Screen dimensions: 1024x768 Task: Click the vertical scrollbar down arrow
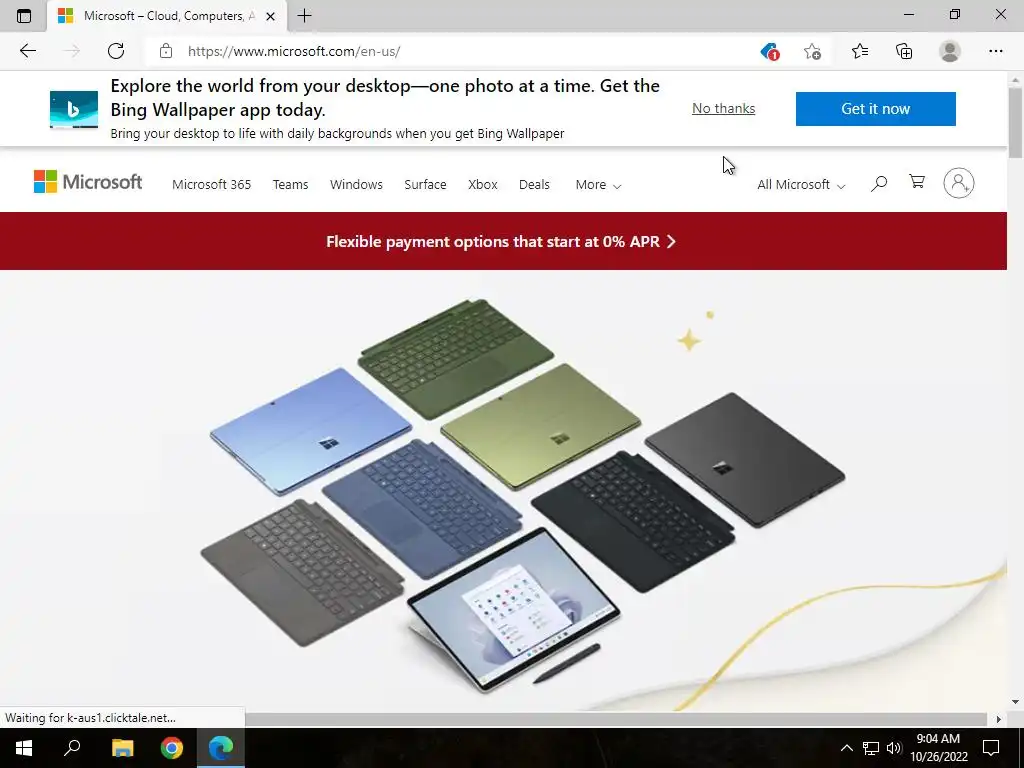[1015, 702]
